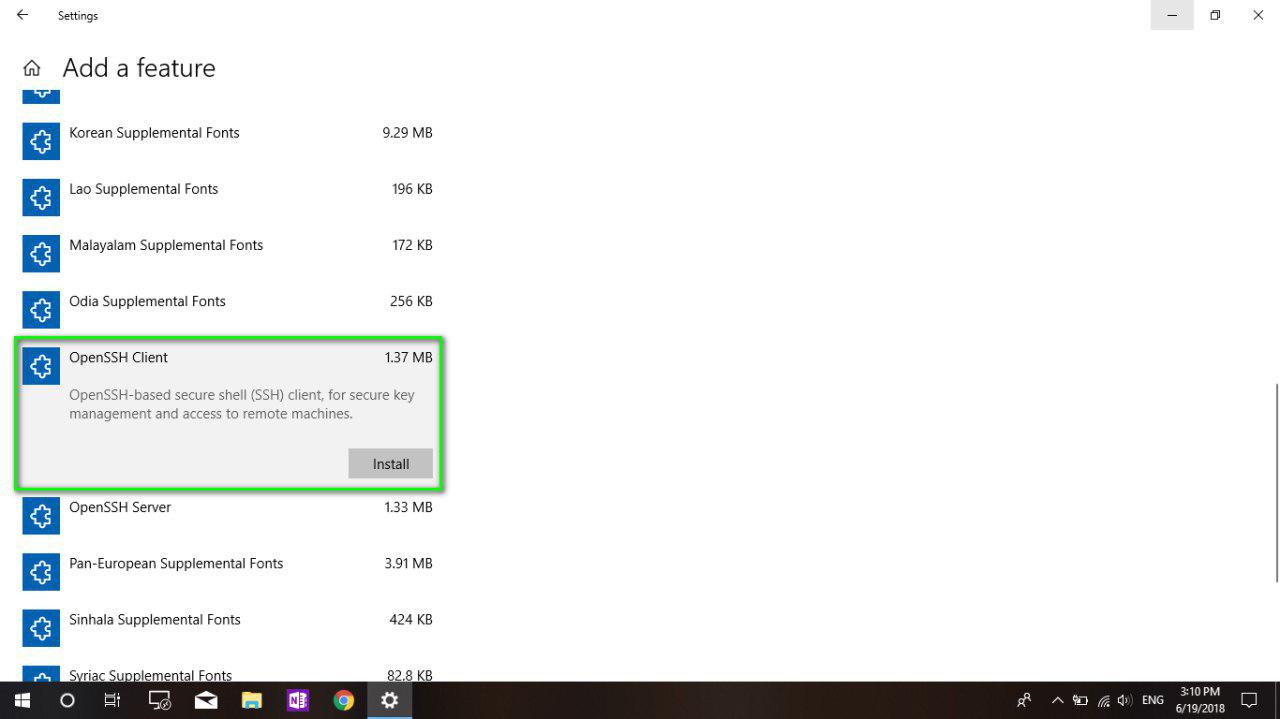Click the 196 KB size value
1280x719 pixels.
coord(412,189)
